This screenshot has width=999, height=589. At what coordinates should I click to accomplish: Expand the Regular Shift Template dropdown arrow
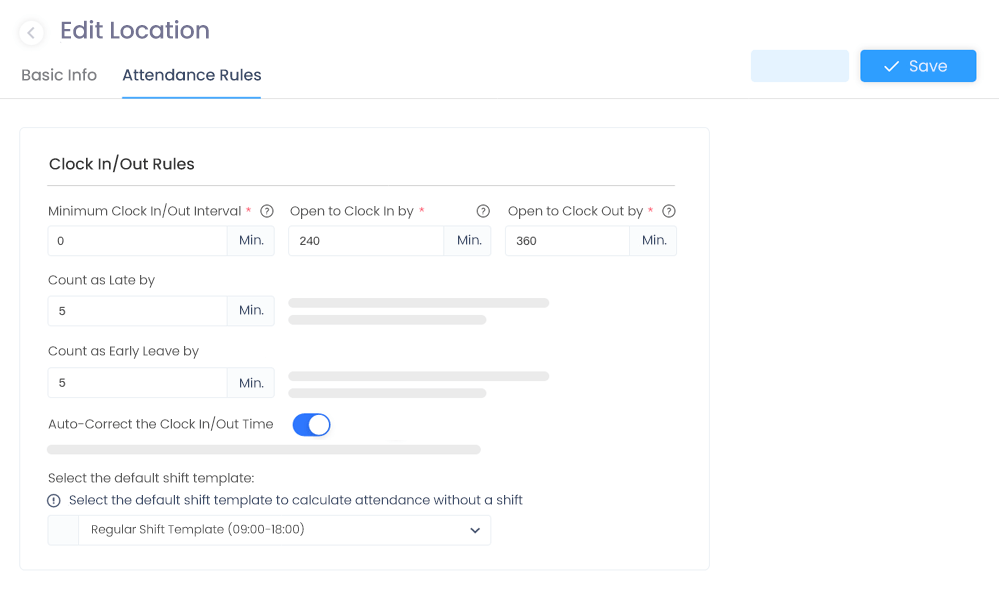[x=475, y=530]
